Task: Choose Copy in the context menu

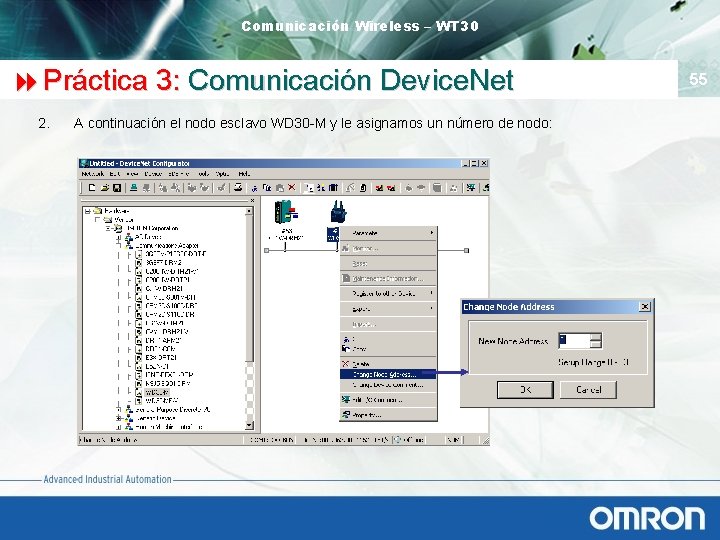Action: [x=388, y=349]
